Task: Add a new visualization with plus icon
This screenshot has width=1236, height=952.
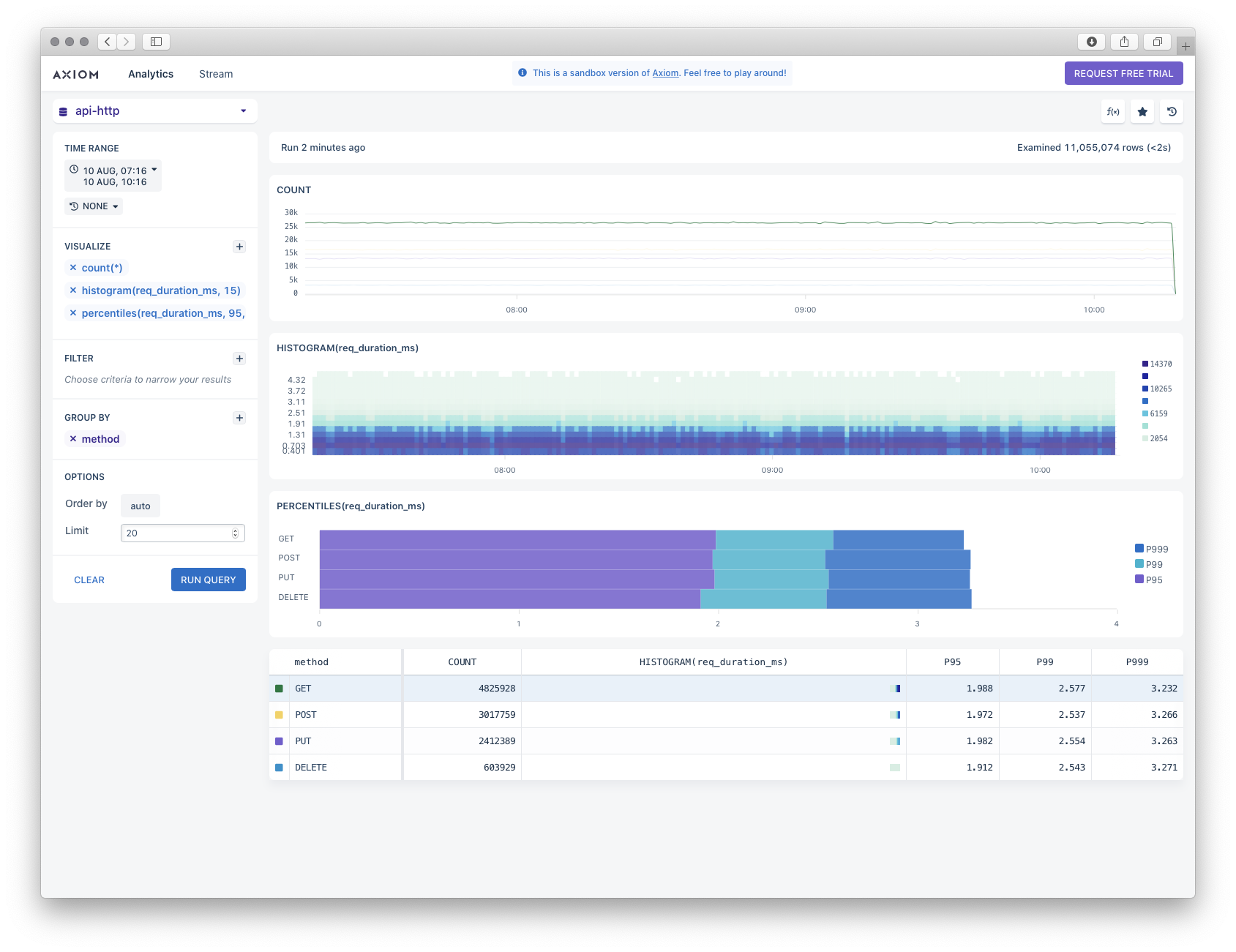Action: (x=239, y=247)
